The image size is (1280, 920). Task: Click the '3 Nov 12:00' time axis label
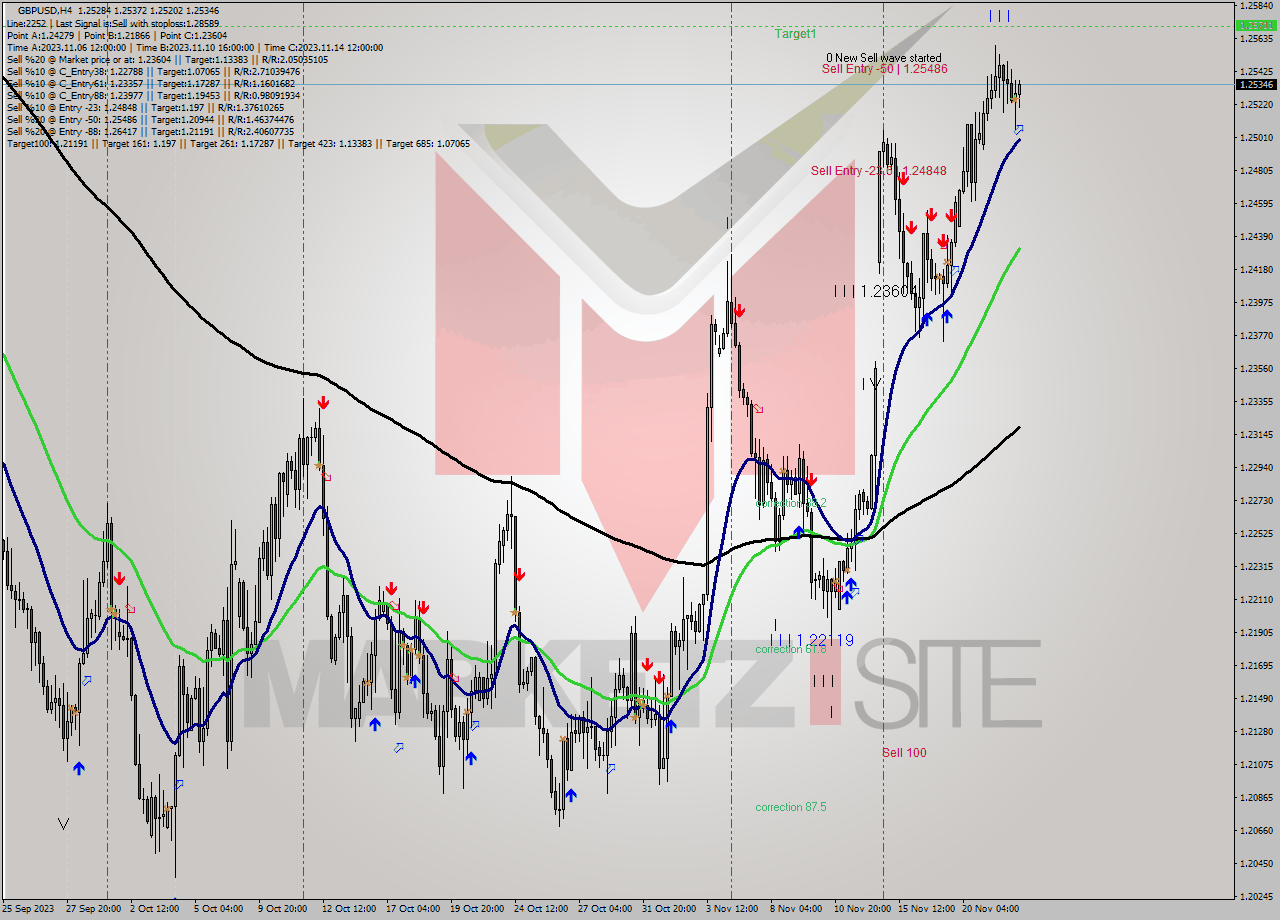tap(734, 909)
